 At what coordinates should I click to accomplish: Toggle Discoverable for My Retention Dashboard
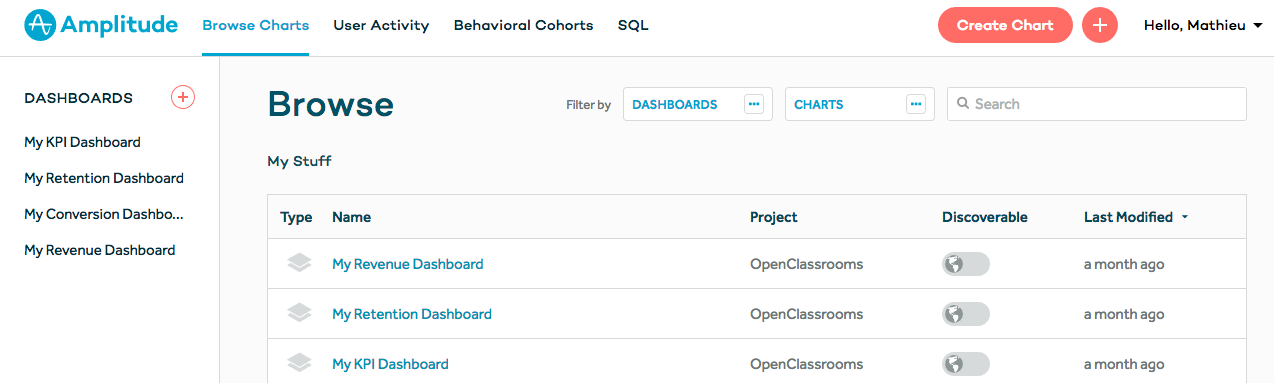pos(966,314)
